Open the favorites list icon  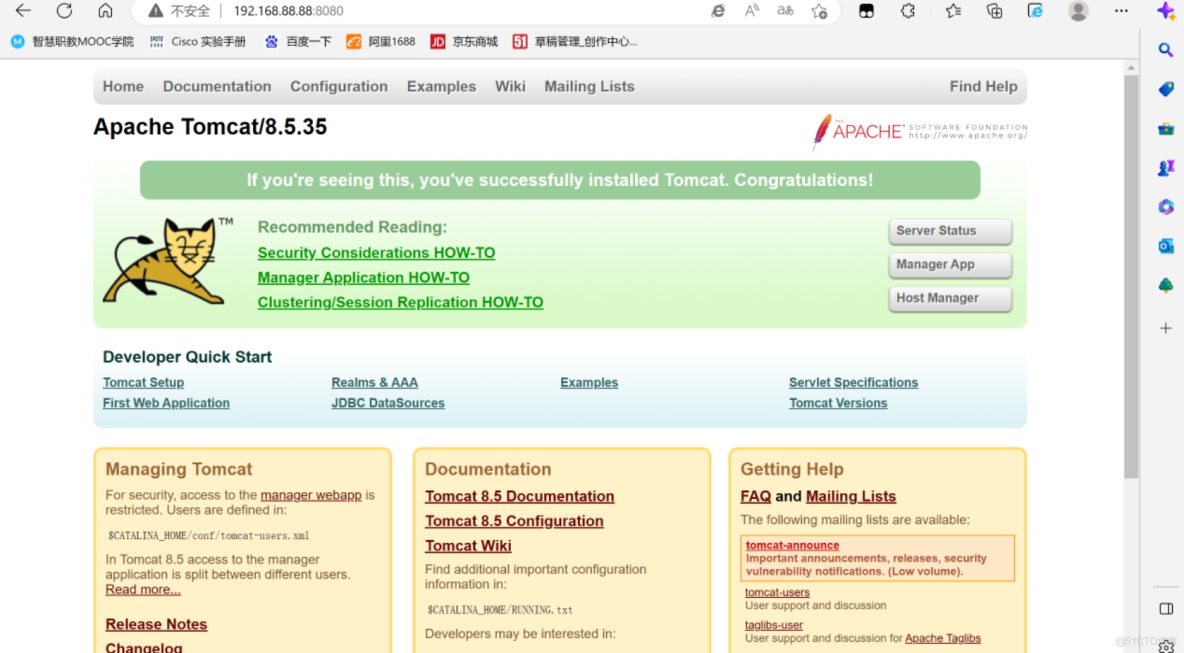[953, 11]
